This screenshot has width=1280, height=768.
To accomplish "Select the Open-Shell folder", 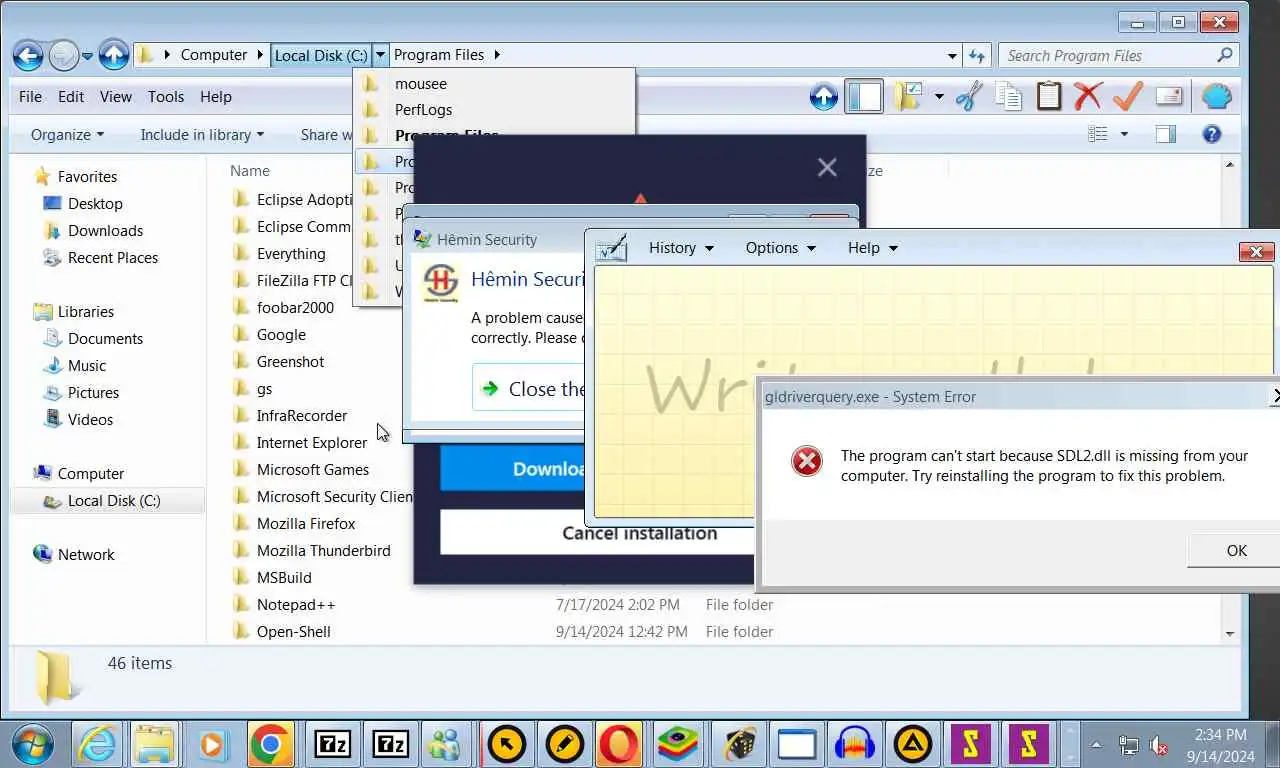I will click(x=293, y=632).
